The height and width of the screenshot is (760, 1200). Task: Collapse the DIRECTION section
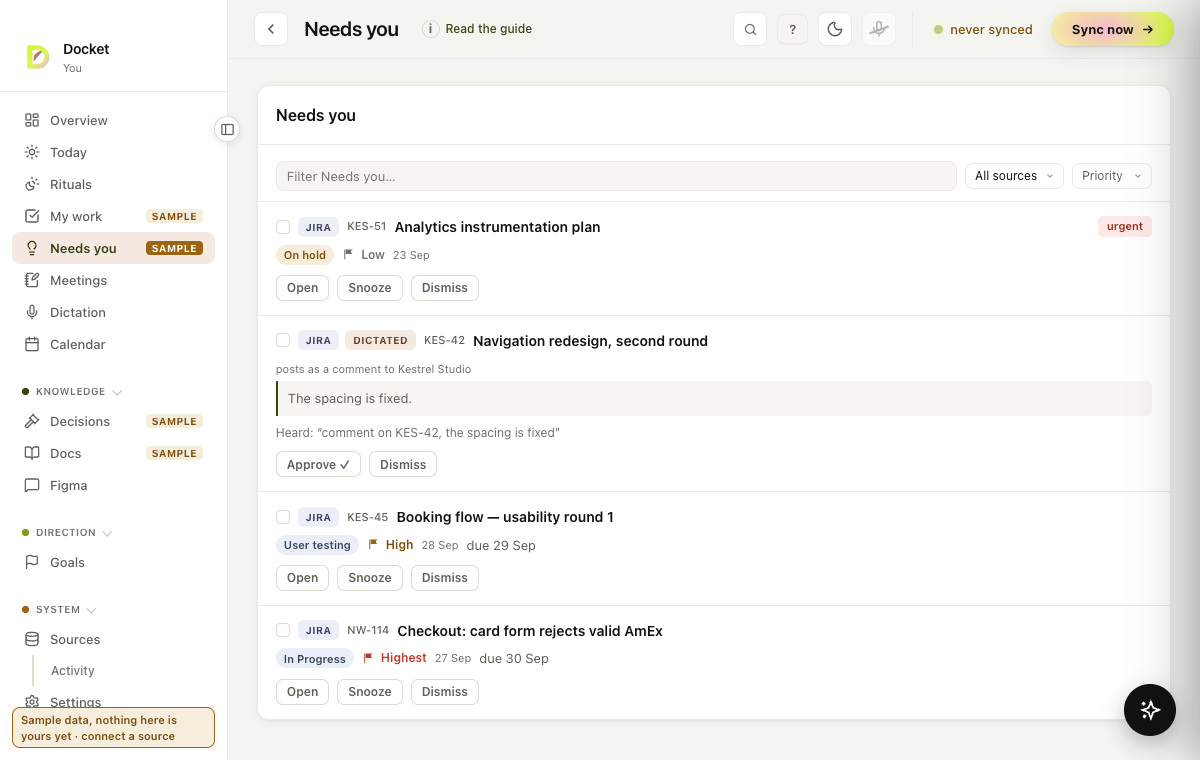[67, 533]
